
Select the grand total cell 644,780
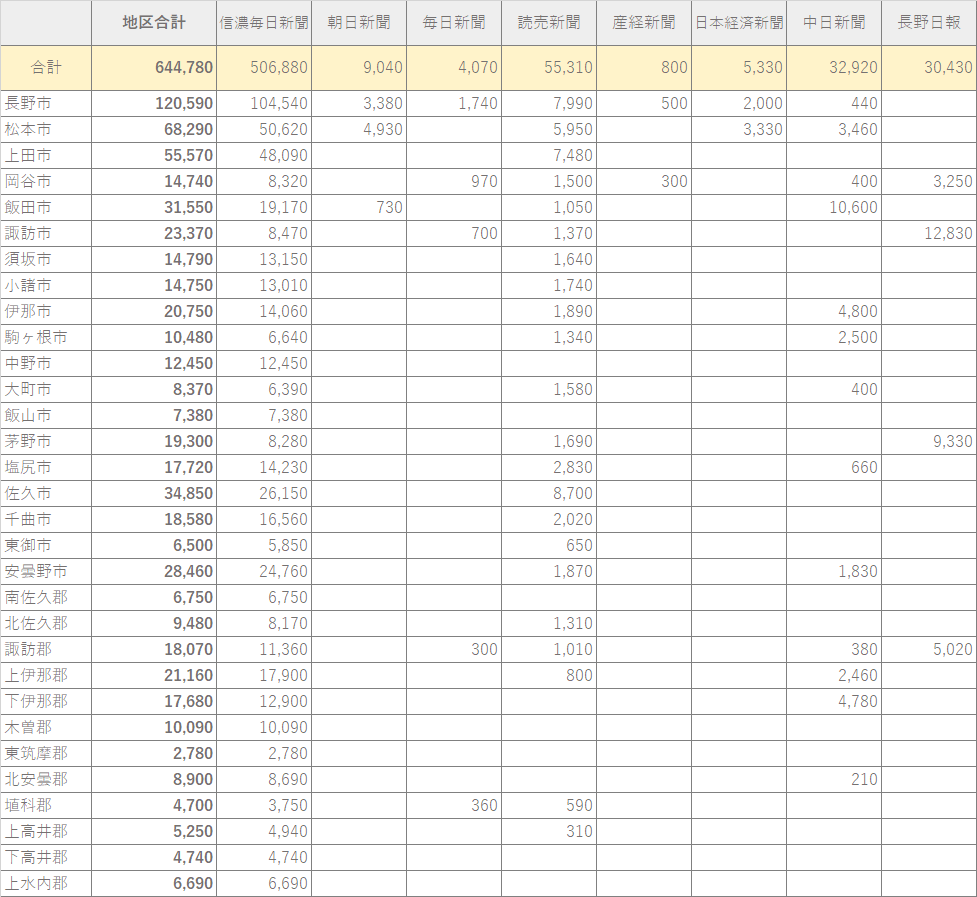tap(154, 67)
